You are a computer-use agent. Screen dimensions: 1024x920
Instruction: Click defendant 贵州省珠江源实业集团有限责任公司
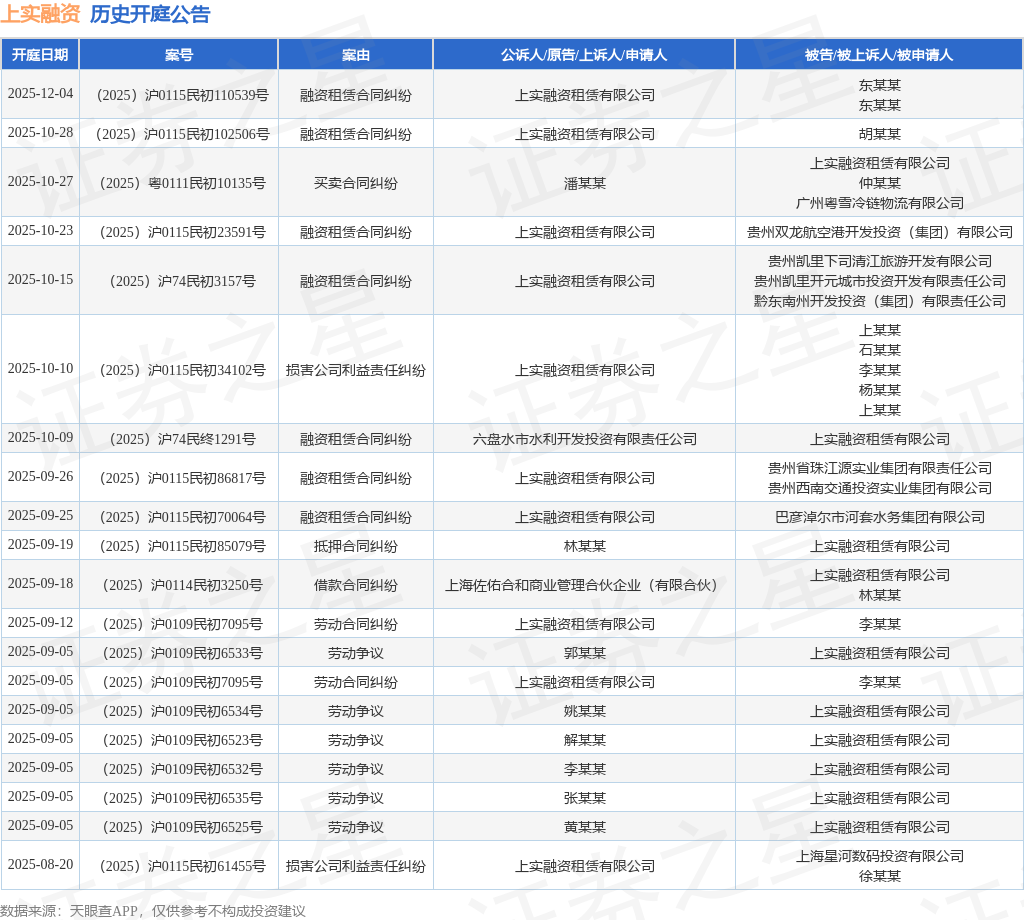tap(880, 468)
